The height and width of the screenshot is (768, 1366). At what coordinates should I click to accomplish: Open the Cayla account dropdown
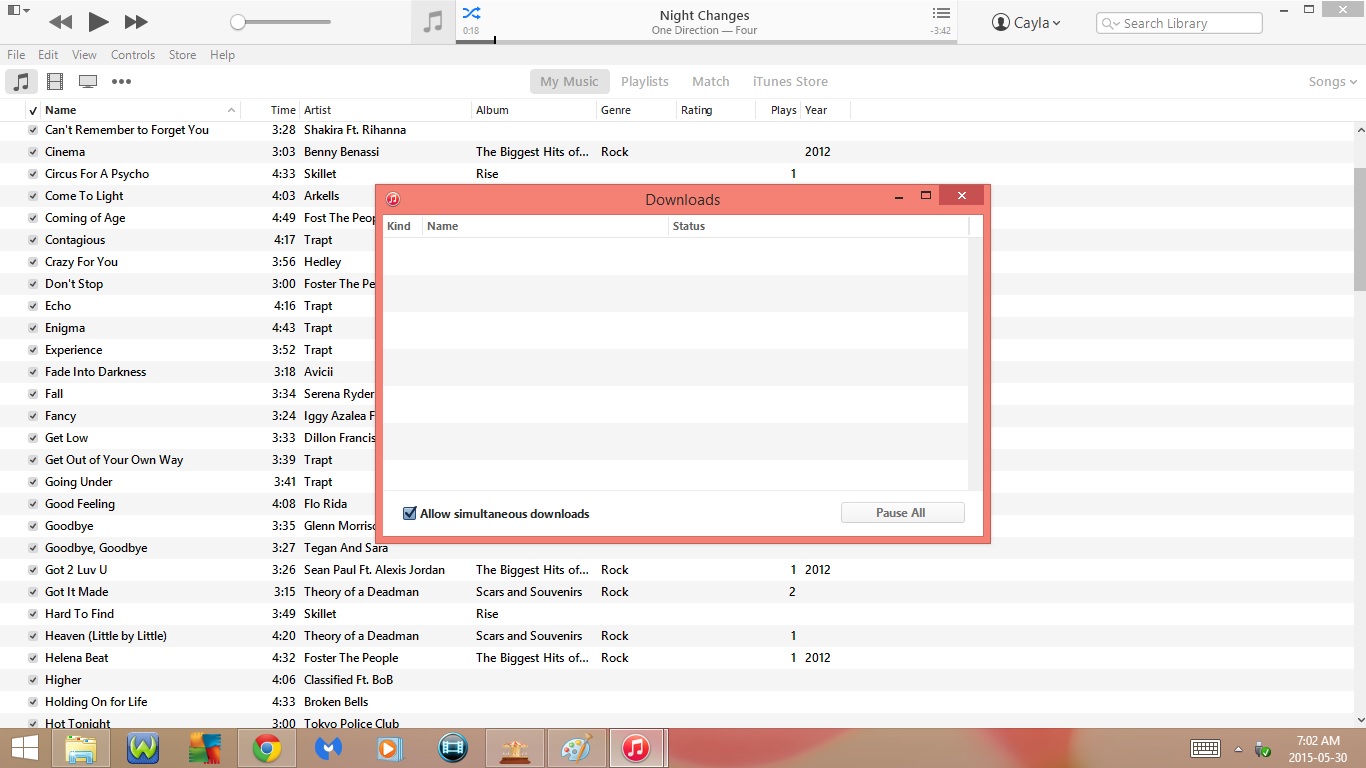point(1026,23)
